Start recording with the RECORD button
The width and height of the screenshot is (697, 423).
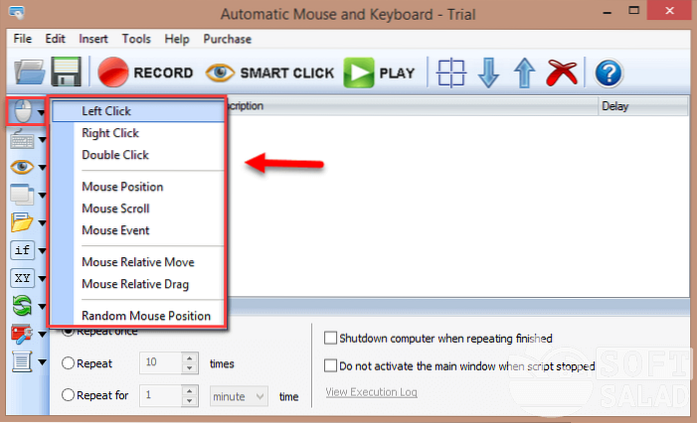coord(145,73)
